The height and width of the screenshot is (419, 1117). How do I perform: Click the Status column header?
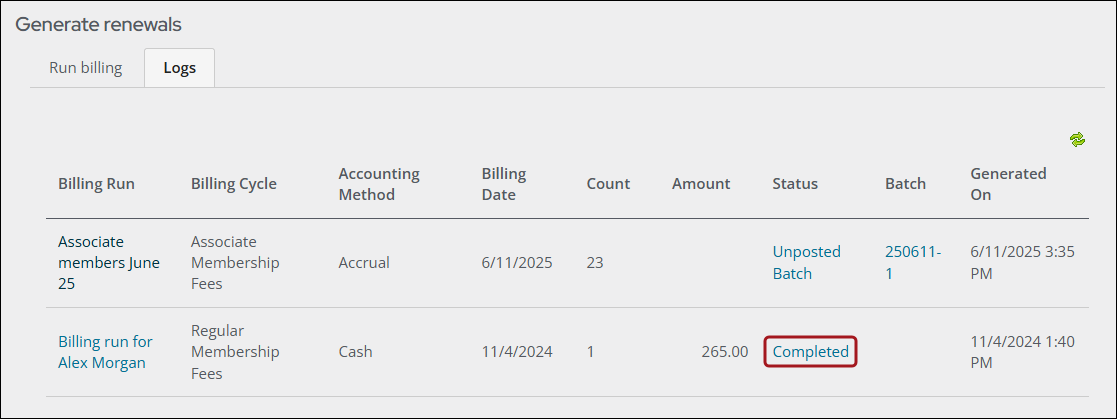[x=795, y=184]
